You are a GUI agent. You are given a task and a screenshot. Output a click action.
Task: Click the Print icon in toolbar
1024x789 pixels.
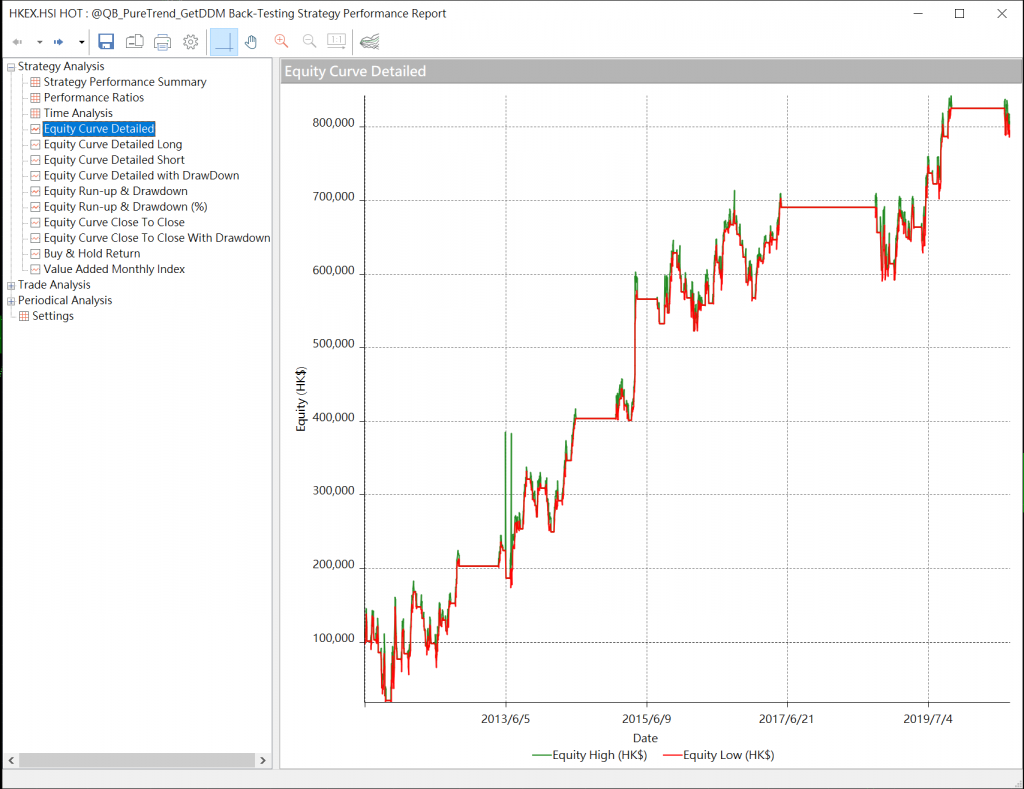(x=163, y=42)
